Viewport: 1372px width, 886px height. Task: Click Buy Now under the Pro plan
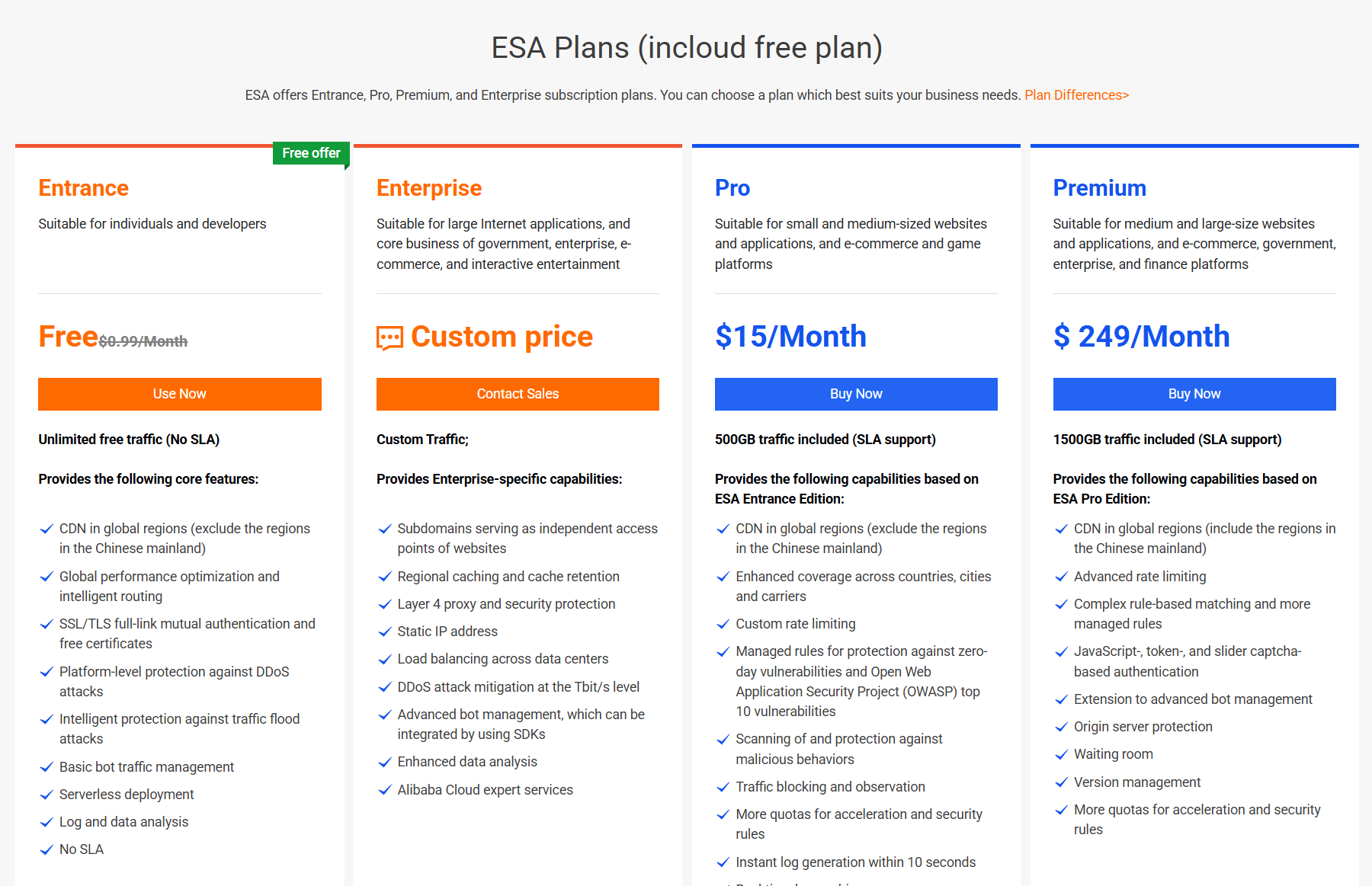click(855, 394)
